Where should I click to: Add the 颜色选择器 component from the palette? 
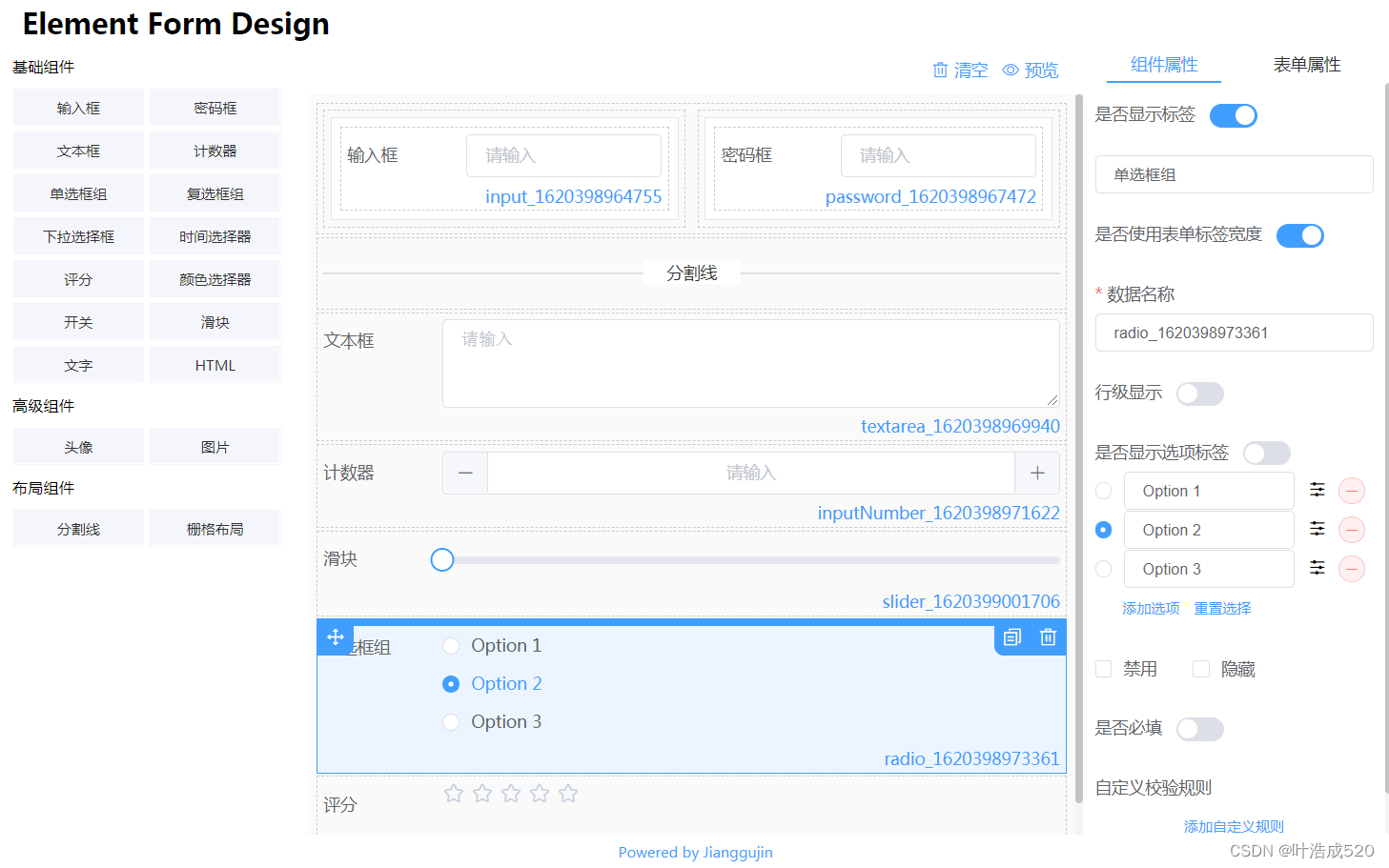(x=215, y=279)
